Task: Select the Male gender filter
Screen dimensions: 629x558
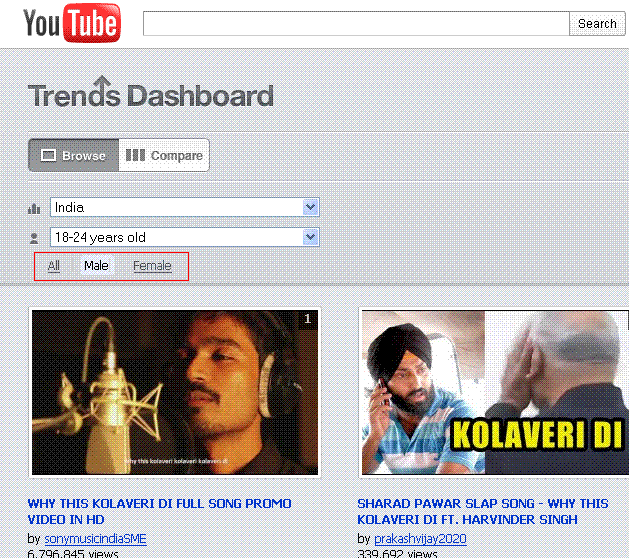Action: pyautogui.click(x=96, y=266)
